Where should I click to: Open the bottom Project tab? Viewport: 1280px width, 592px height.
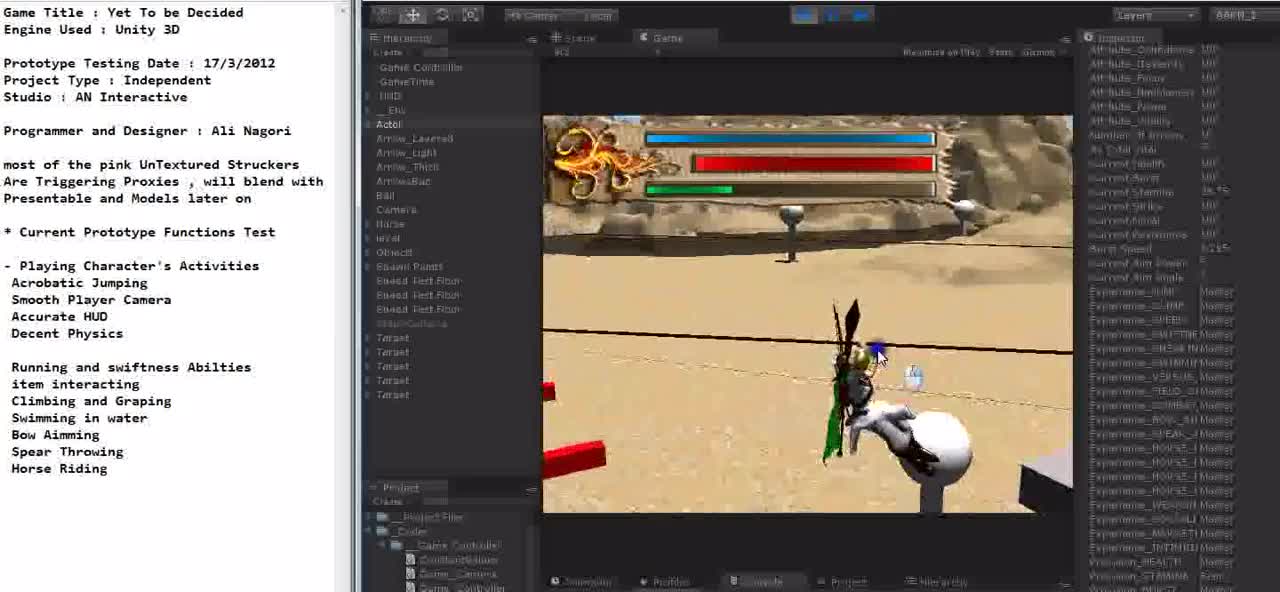842,581
